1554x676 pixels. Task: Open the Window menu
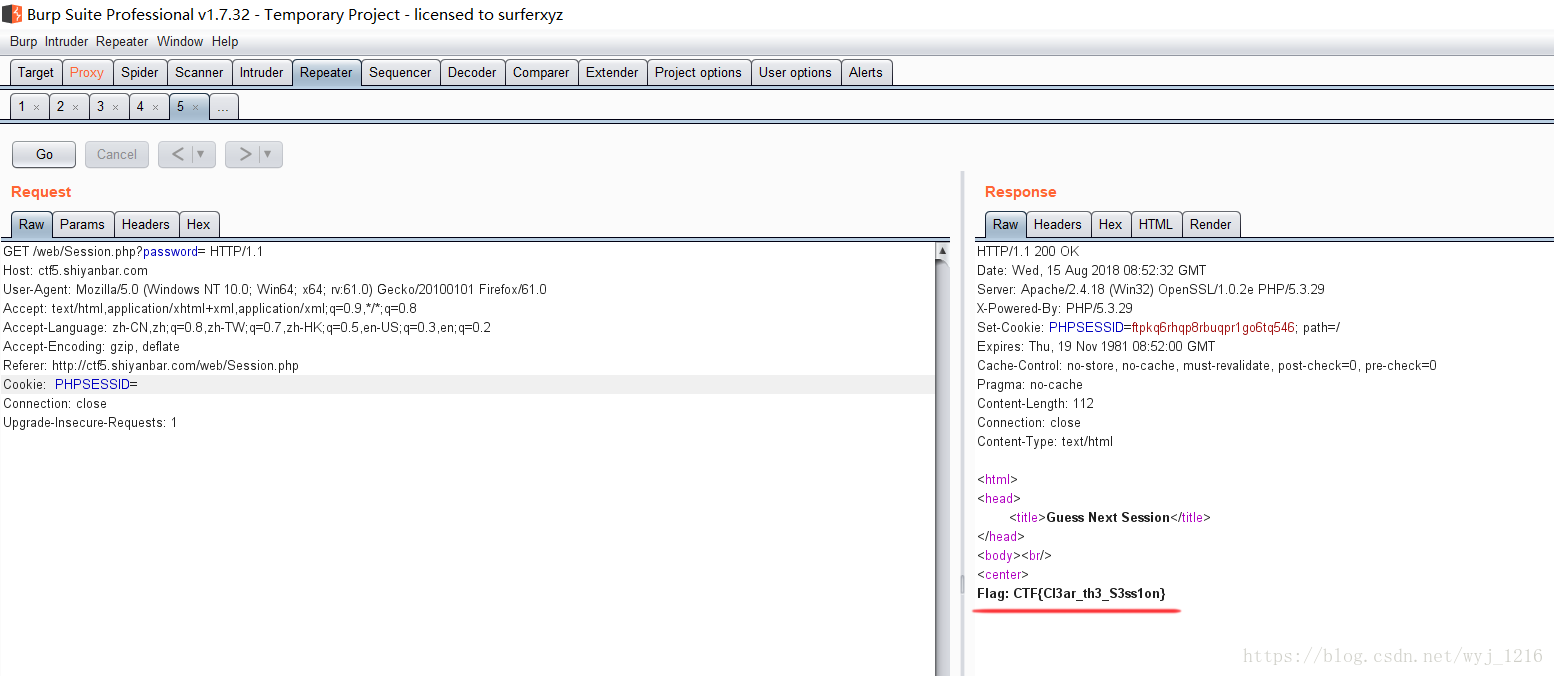[180, 41]
